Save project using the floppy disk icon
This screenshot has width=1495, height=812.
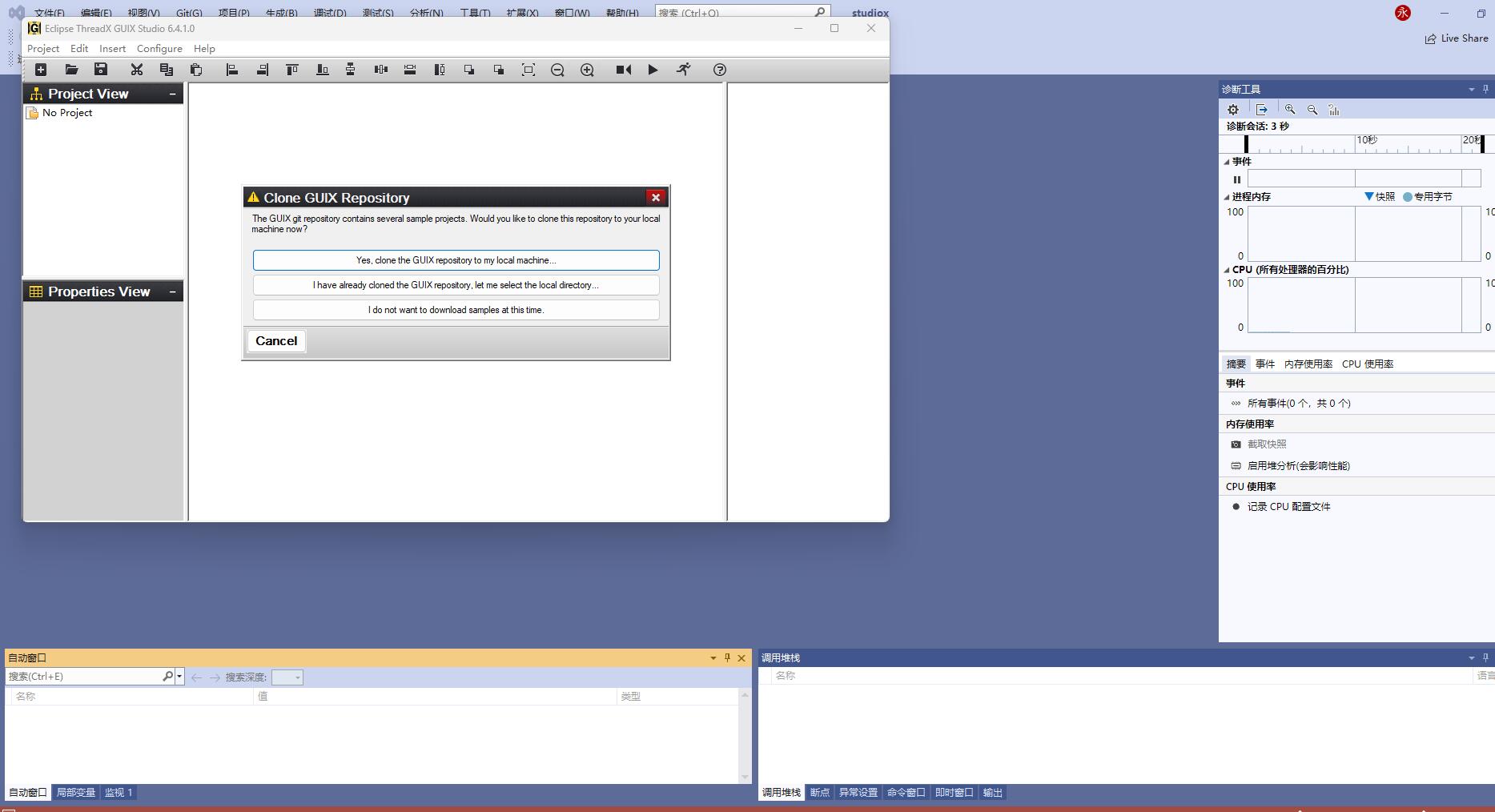101,70
